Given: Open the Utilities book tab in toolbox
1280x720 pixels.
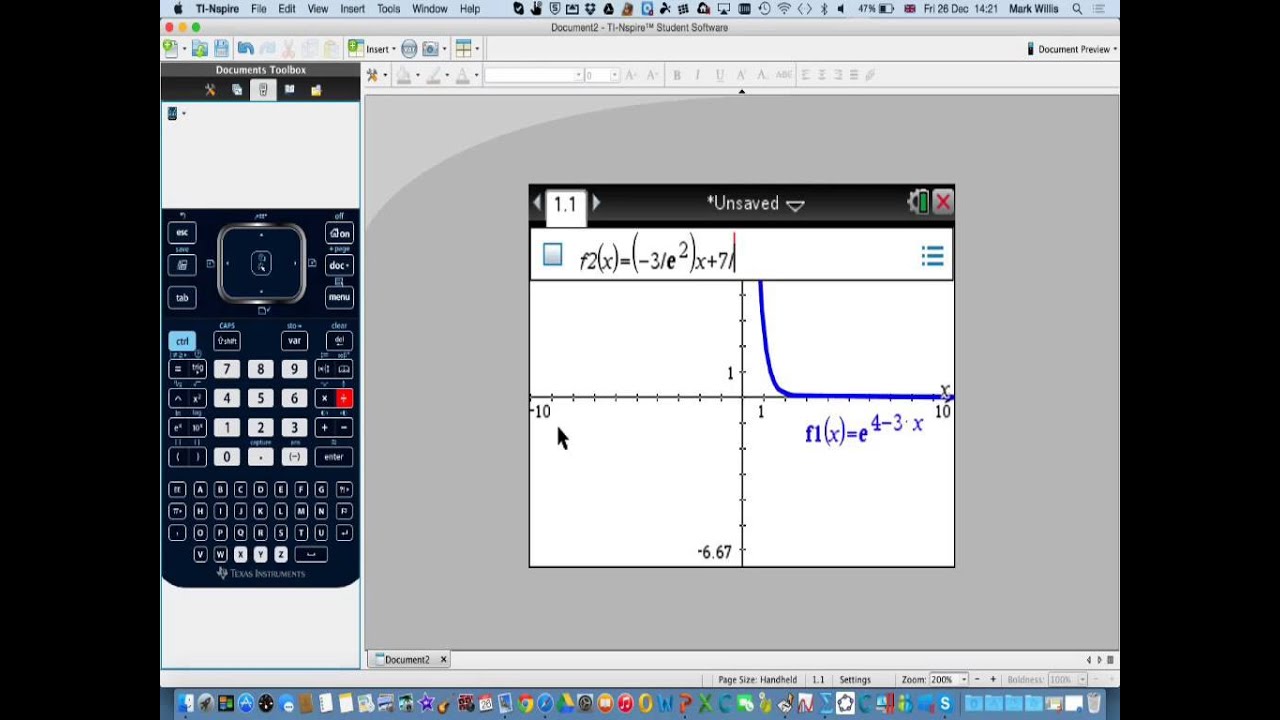Looking at the screenshot, I should [x=289, y=89].
